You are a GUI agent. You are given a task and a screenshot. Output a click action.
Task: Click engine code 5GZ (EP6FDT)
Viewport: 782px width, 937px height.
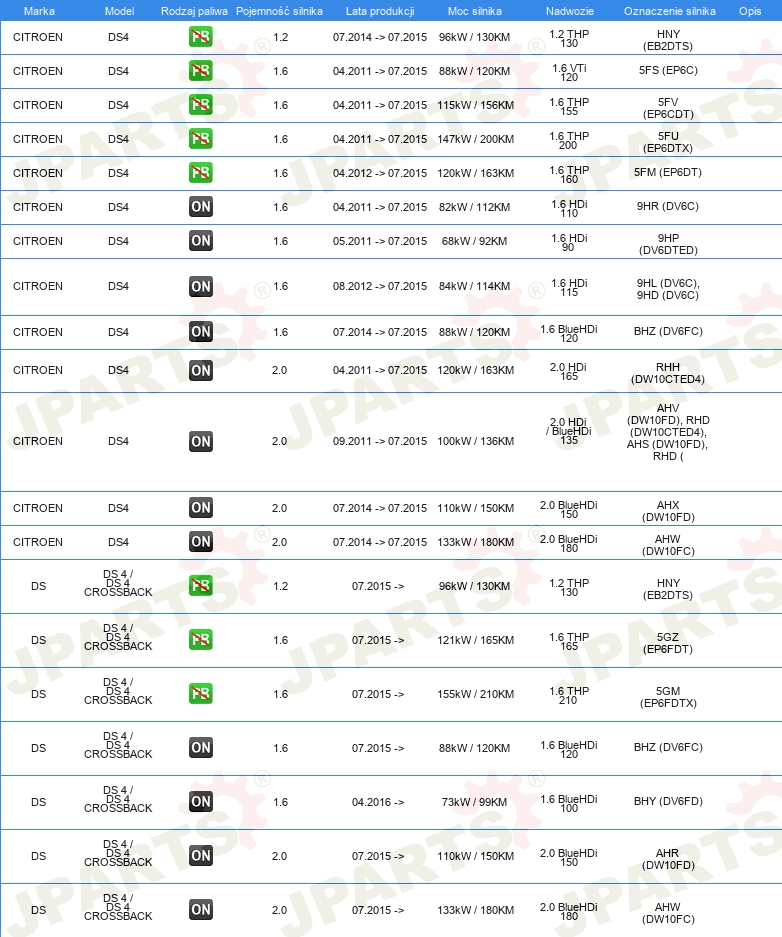[668, 643]
